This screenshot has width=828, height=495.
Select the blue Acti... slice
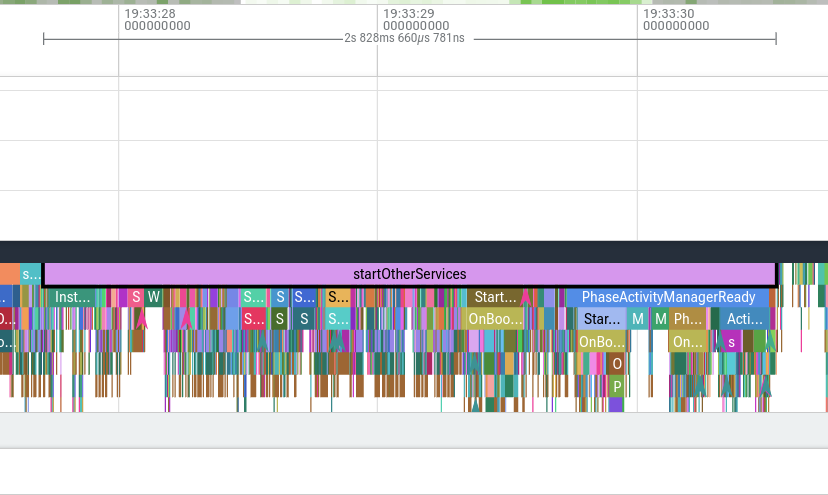(745, 319)
